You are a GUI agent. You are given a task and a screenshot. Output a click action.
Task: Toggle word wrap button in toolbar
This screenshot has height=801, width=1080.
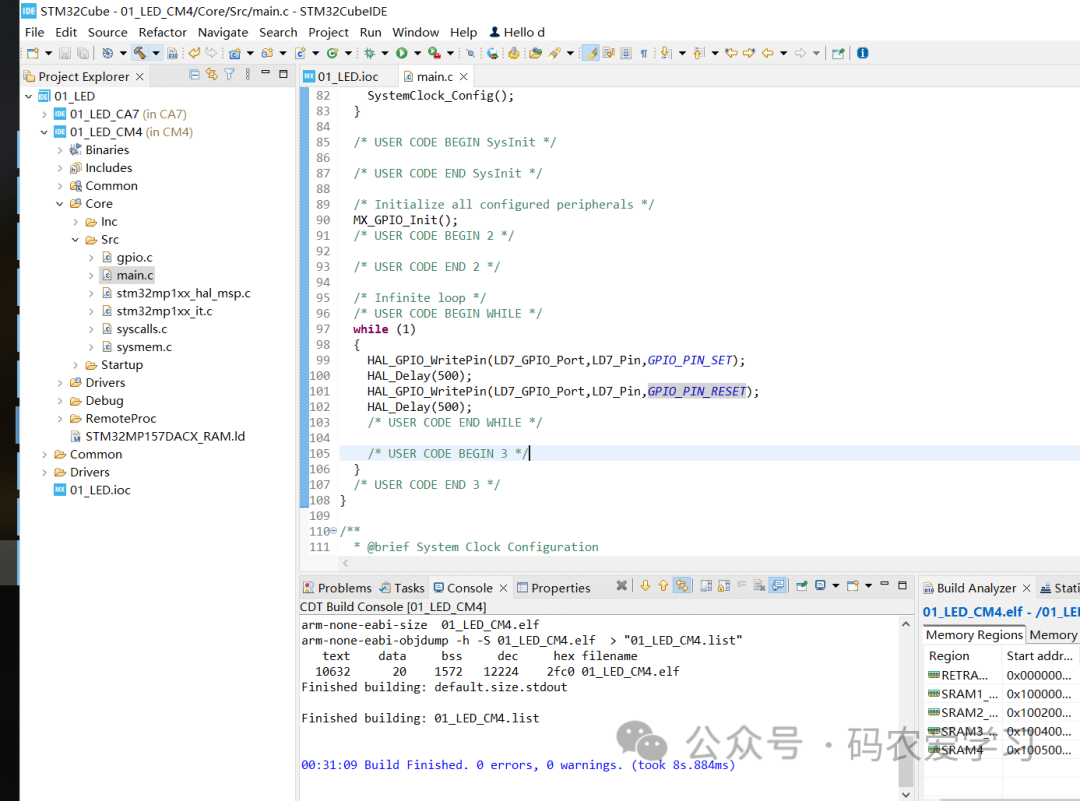pos(609,53)
